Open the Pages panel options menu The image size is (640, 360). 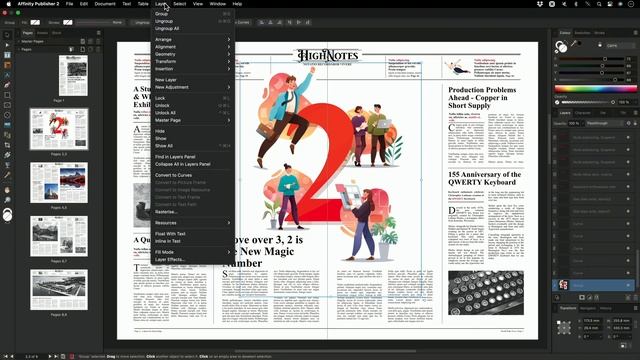click(x=98, y=33)
